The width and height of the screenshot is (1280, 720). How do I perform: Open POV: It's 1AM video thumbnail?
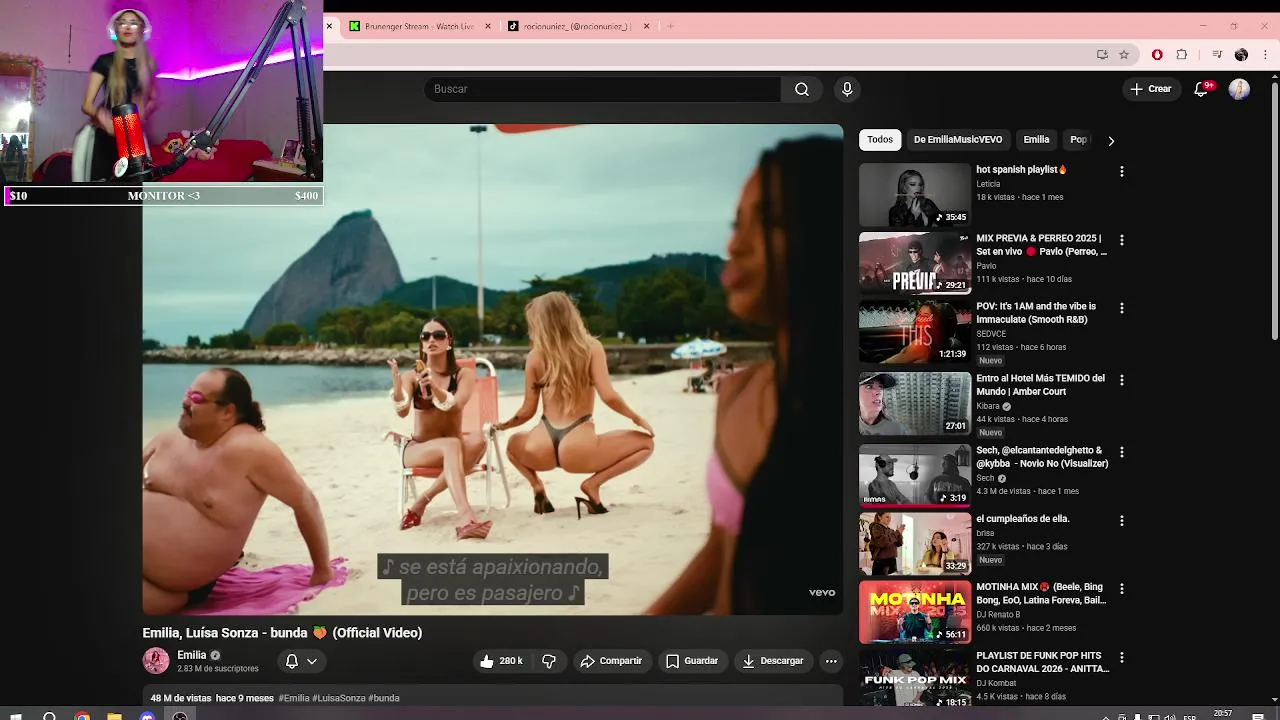click(x=915, y=331)
